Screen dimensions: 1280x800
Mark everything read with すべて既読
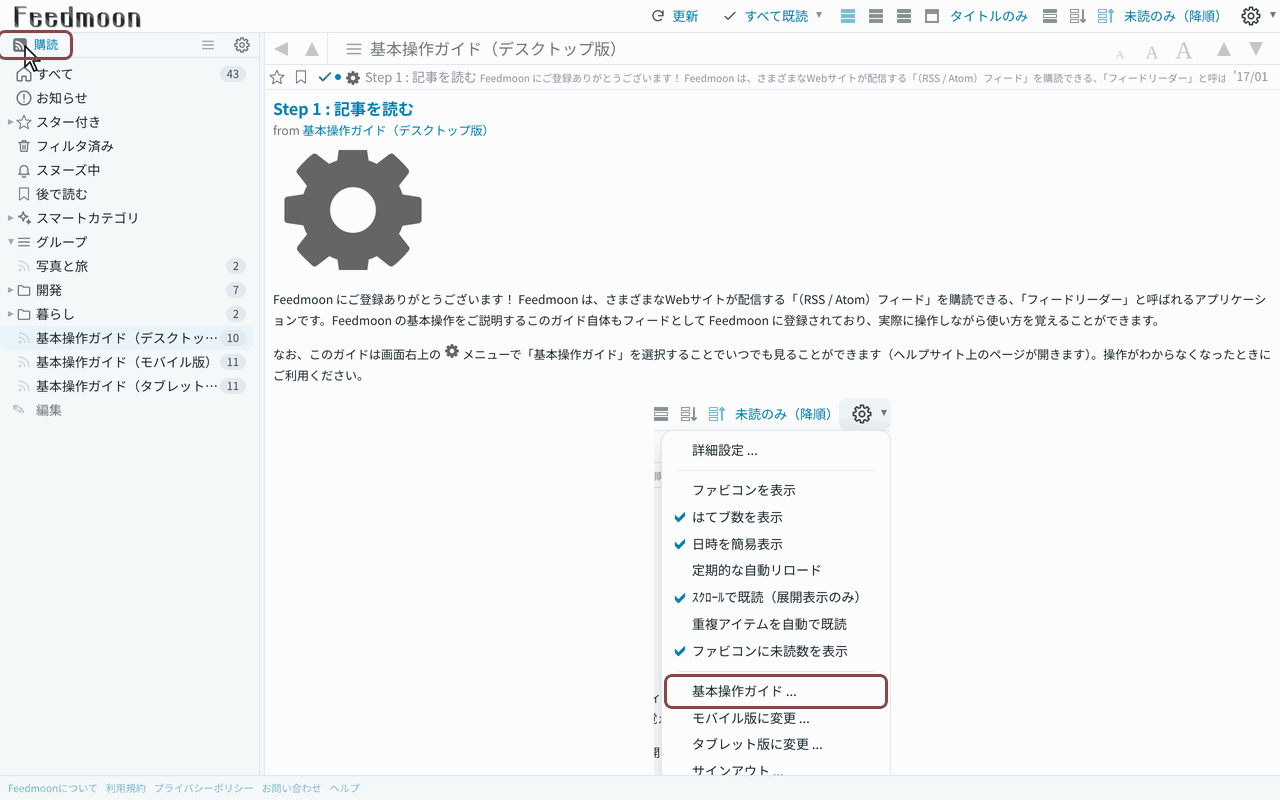[x=766, y=16]
